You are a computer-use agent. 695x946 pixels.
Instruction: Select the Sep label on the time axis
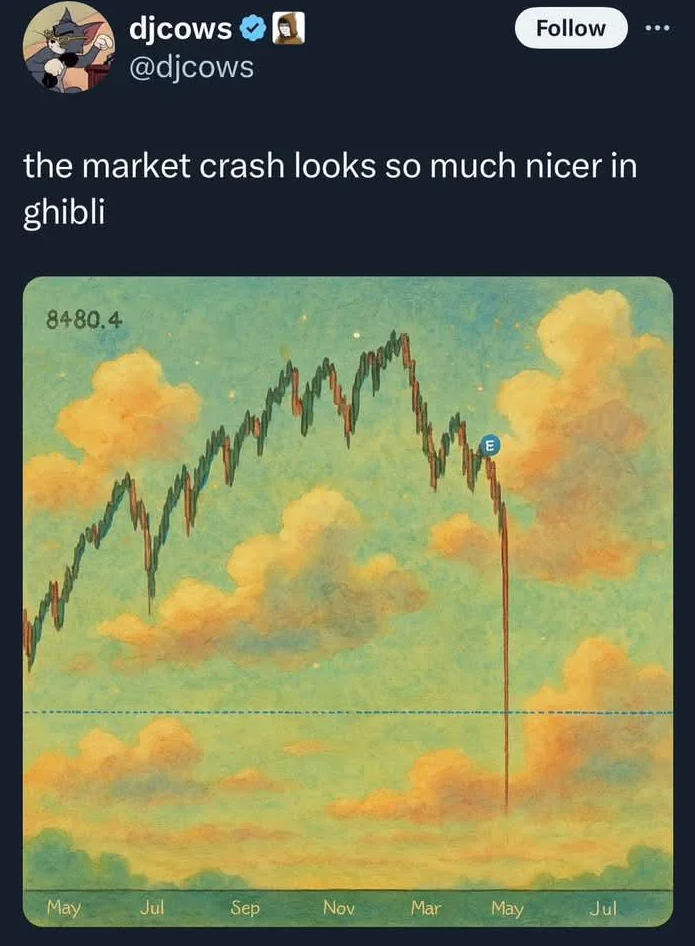245,907
